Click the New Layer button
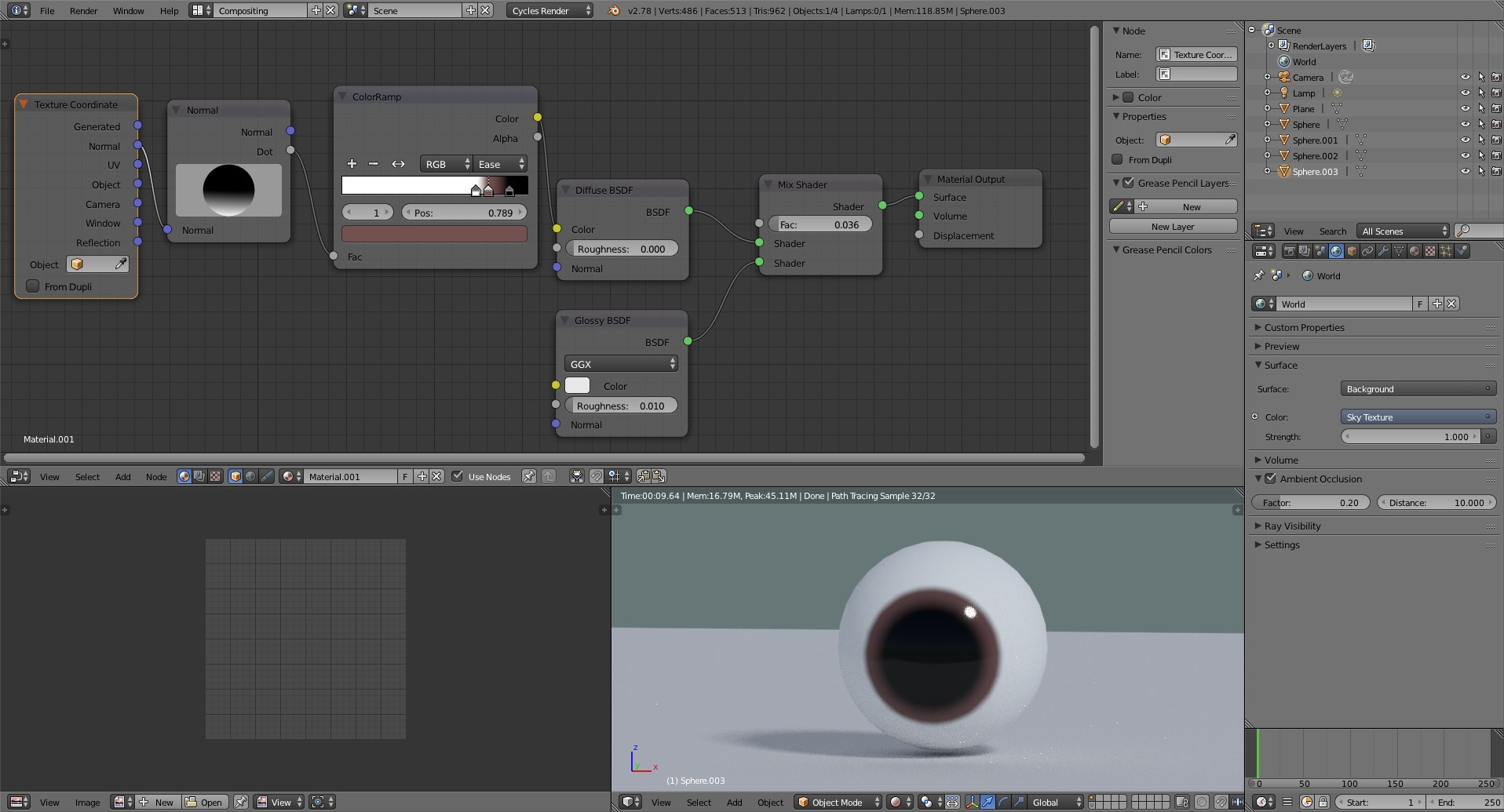The width and height of the screenshot is (1504, 812). [1173, 226]
